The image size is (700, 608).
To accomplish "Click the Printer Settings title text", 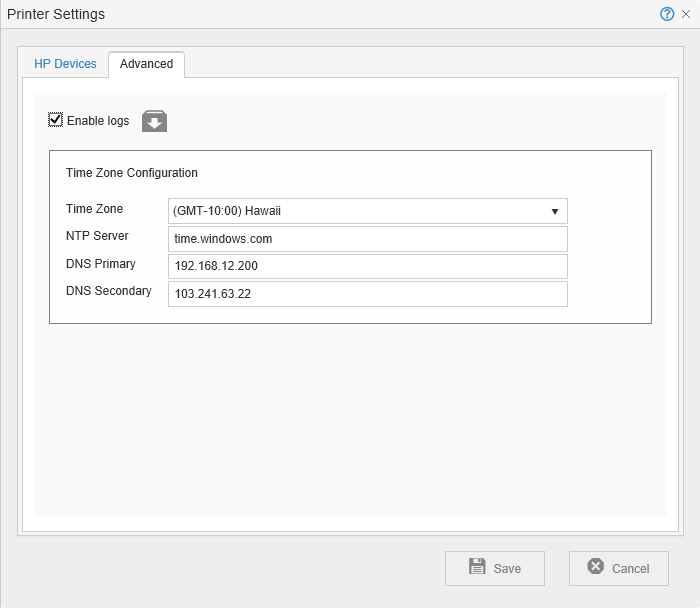I will pyautogui.click(x=56, y=14).
